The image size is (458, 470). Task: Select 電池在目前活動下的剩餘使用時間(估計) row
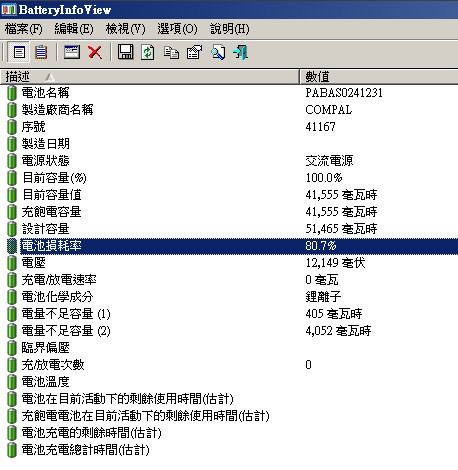coord(229,399)
